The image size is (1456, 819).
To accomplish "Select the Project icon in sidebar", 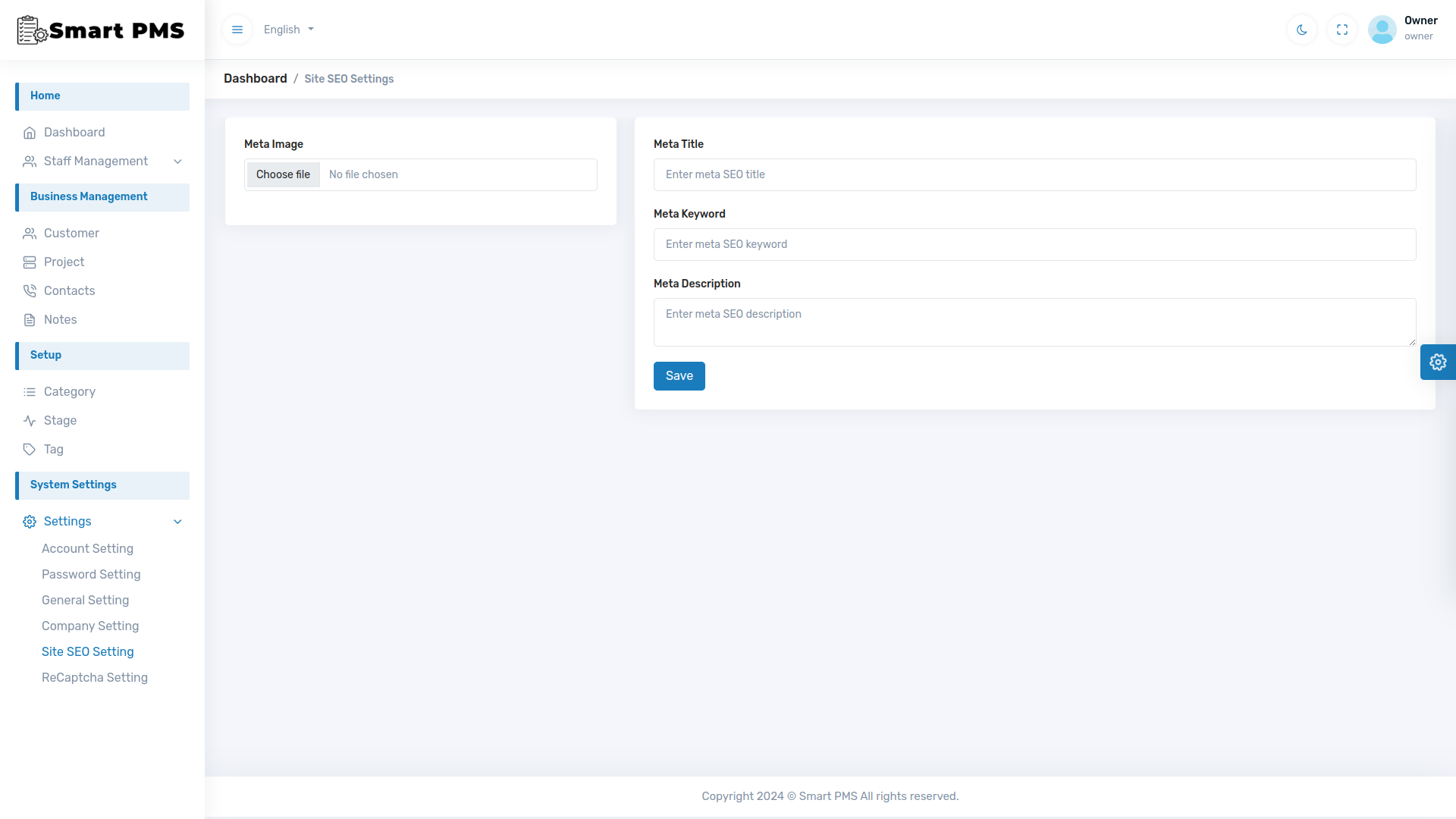I will coord(30,262).
